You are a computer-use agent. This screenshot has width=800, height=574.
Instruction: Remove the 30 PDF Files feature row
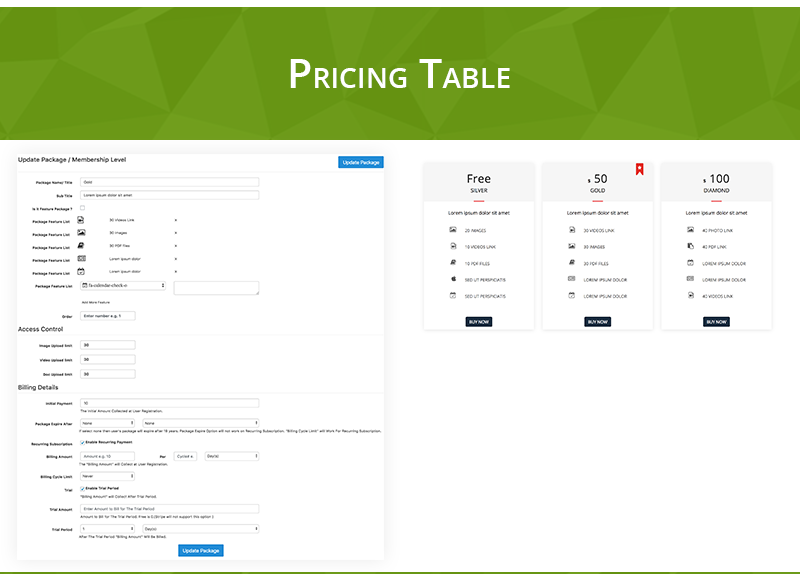[176, 245]
